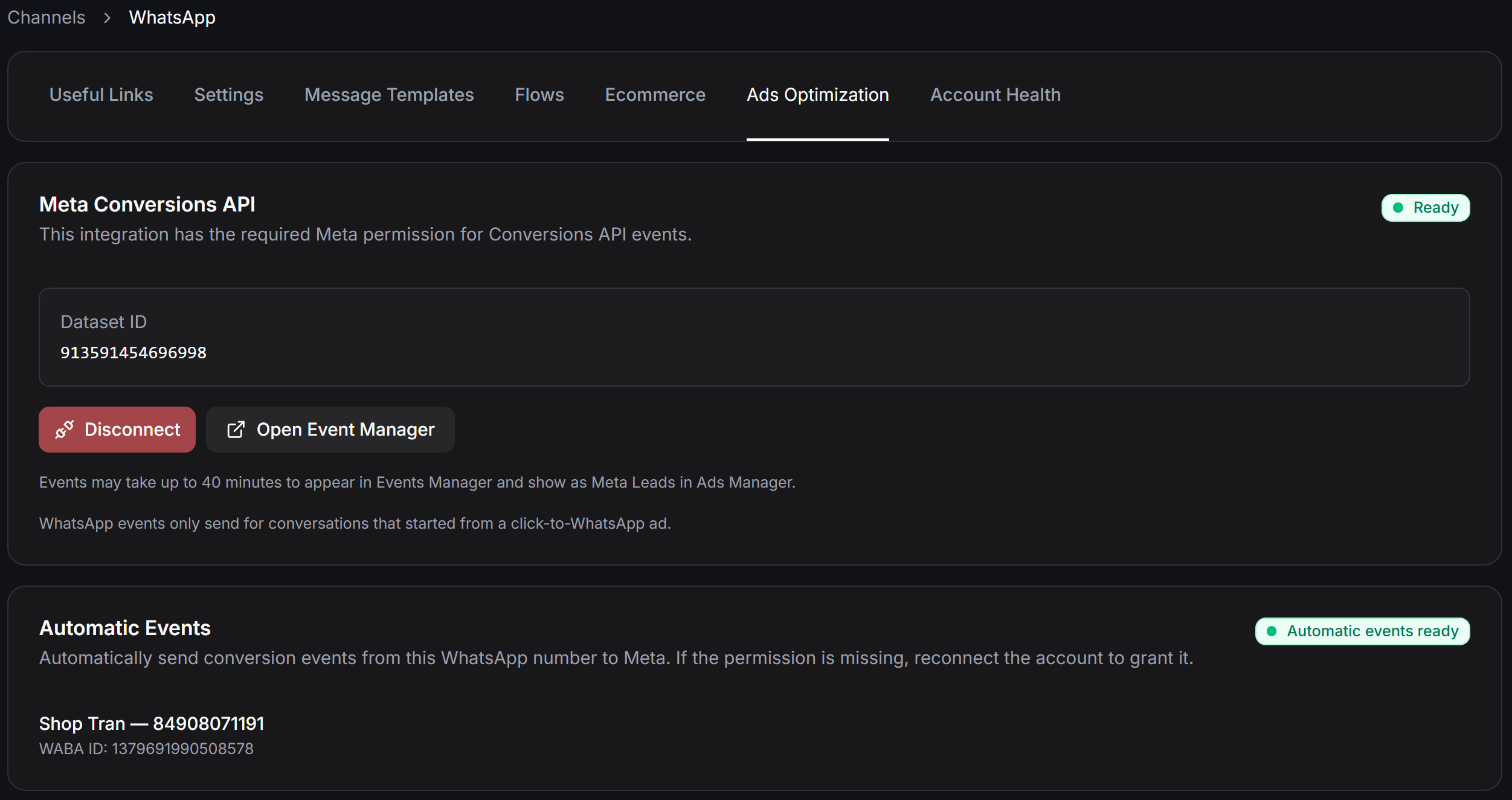The width and height of the screenshot is (1512, 800).
Task: Click the Automatic Events heading
Action: click(x=125, y=628)
